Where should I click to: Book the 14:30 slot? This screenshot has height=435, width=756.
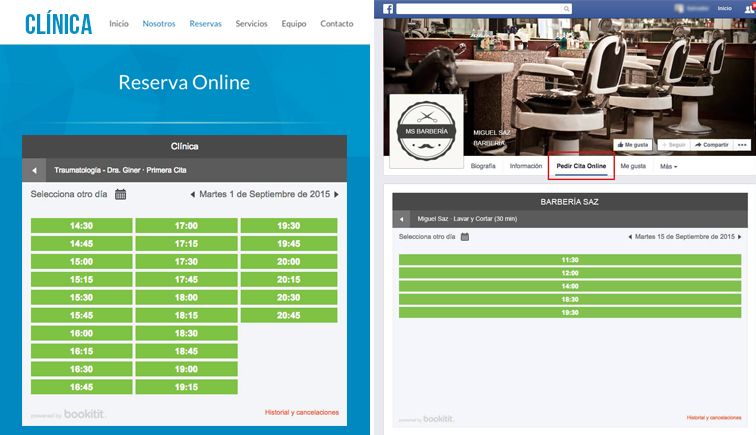[x=81, y=226]
